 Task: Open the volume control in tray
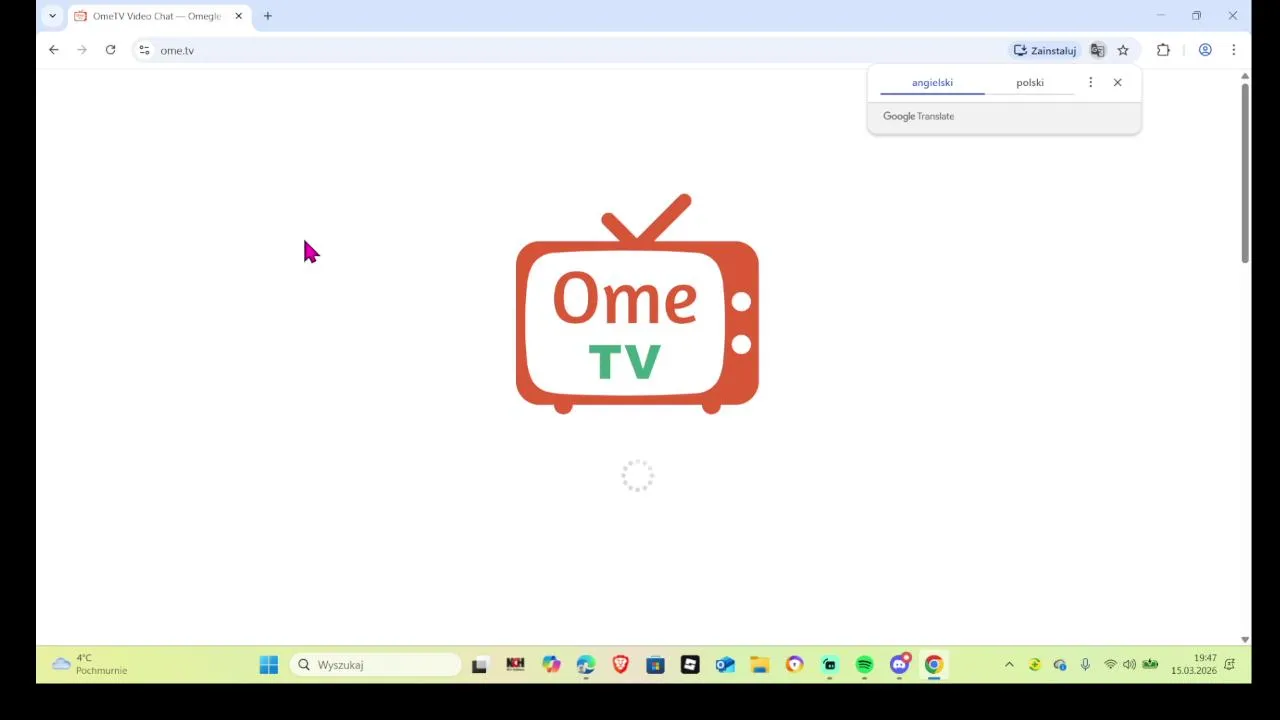tap(1129, 665)
